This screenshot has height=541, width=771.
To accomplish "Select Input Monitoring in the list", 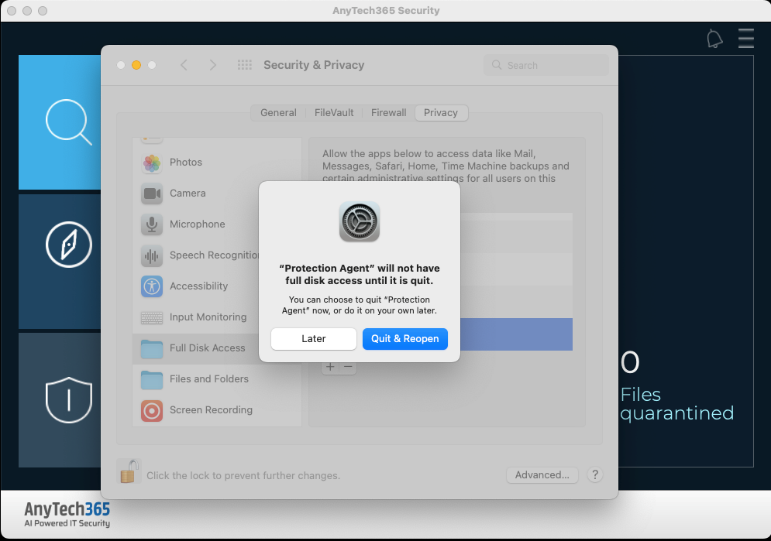I will [x=217, y=318].
